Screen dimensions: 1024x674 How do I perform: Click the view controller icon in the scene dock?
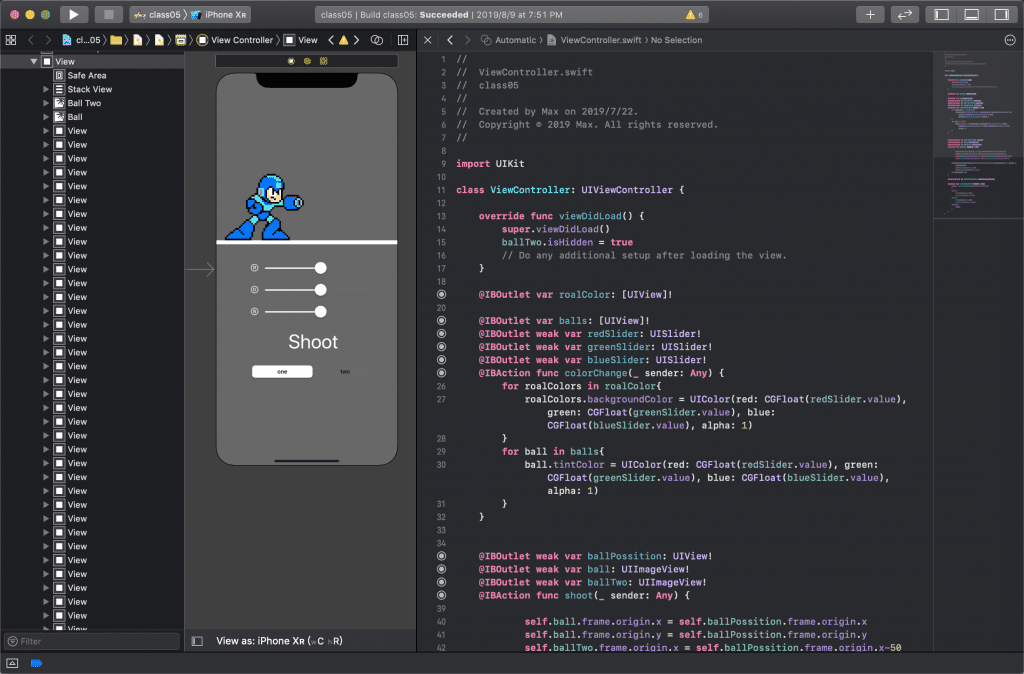pos(291,61)
